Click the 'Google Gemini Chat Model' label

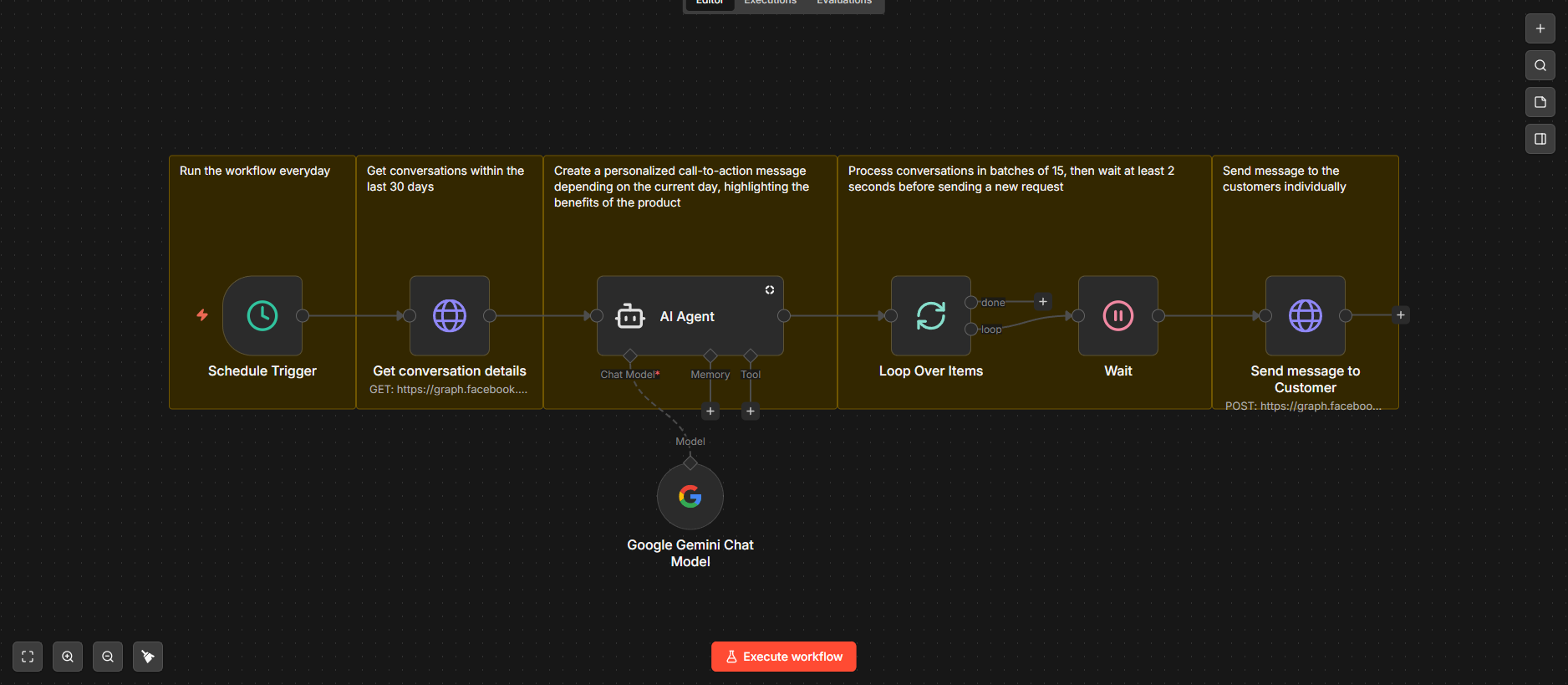pyautogui.click(x=690, y=554)
